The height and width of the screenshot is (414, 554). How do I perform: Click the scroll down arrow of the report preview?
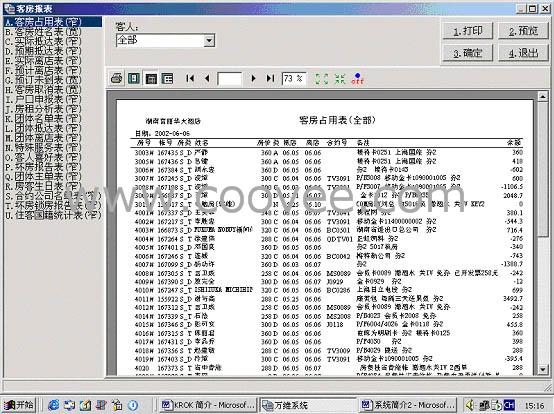[x=543, y=369]
